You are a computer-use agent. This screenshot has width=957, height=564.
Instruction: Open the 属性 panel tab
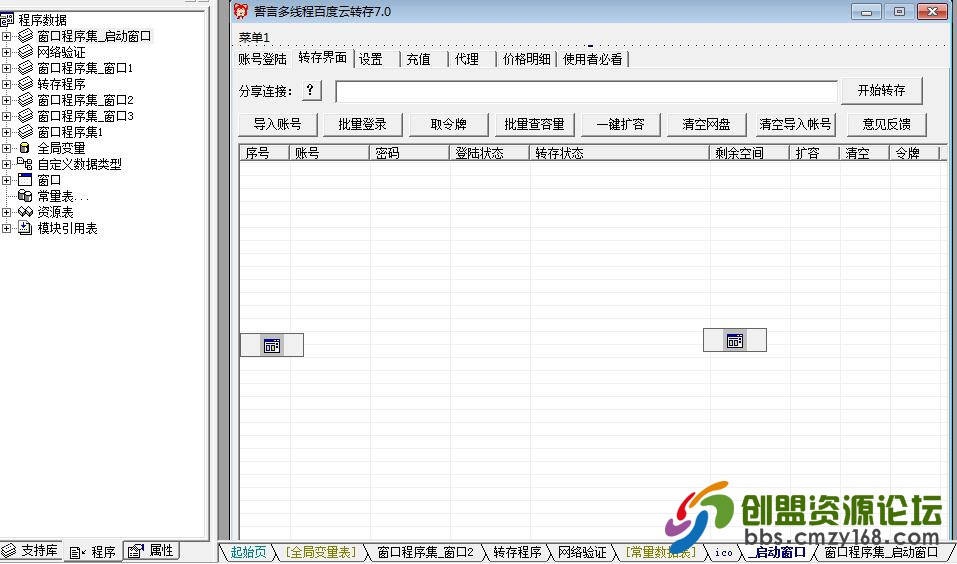coord(151,551)
